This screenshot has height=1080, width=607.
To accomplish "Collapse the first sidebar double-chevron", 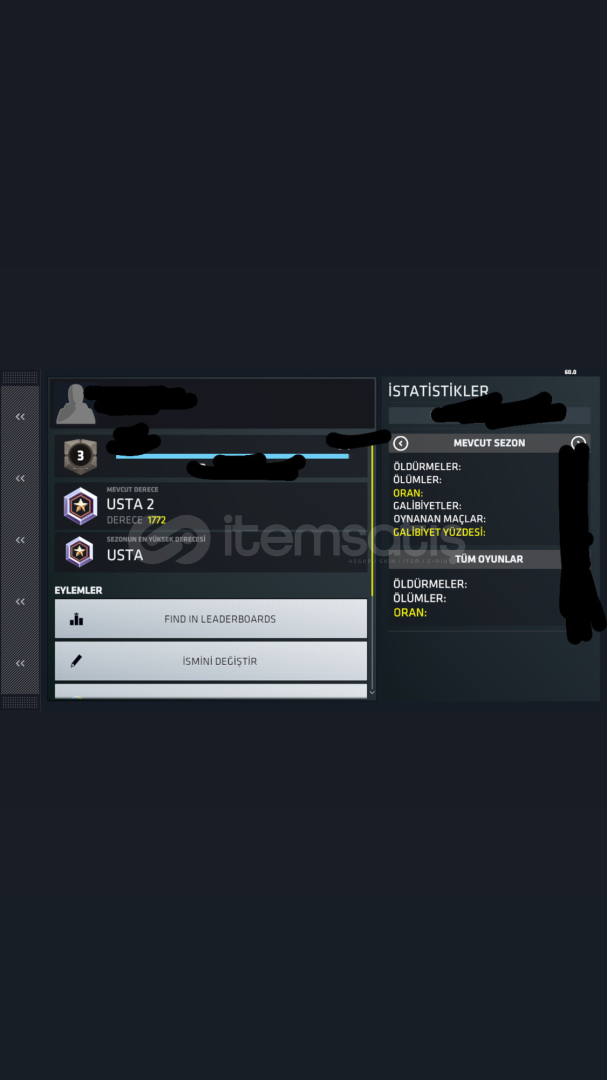I will click(20, 417).
